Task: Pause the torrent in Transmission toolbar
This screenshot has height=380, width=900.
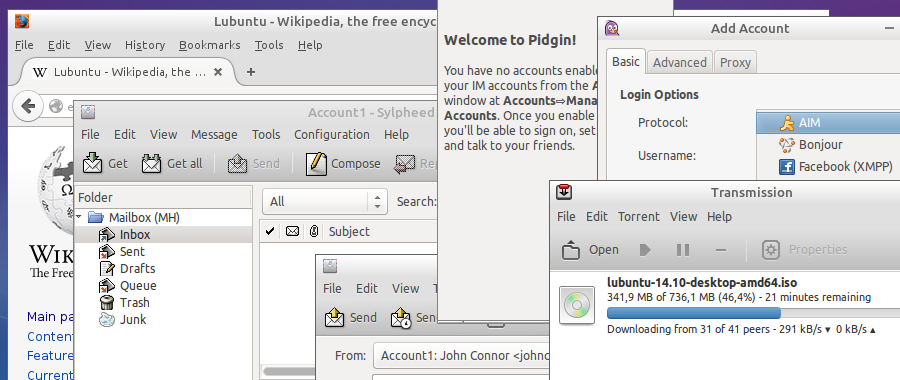Action: [682, 250]
